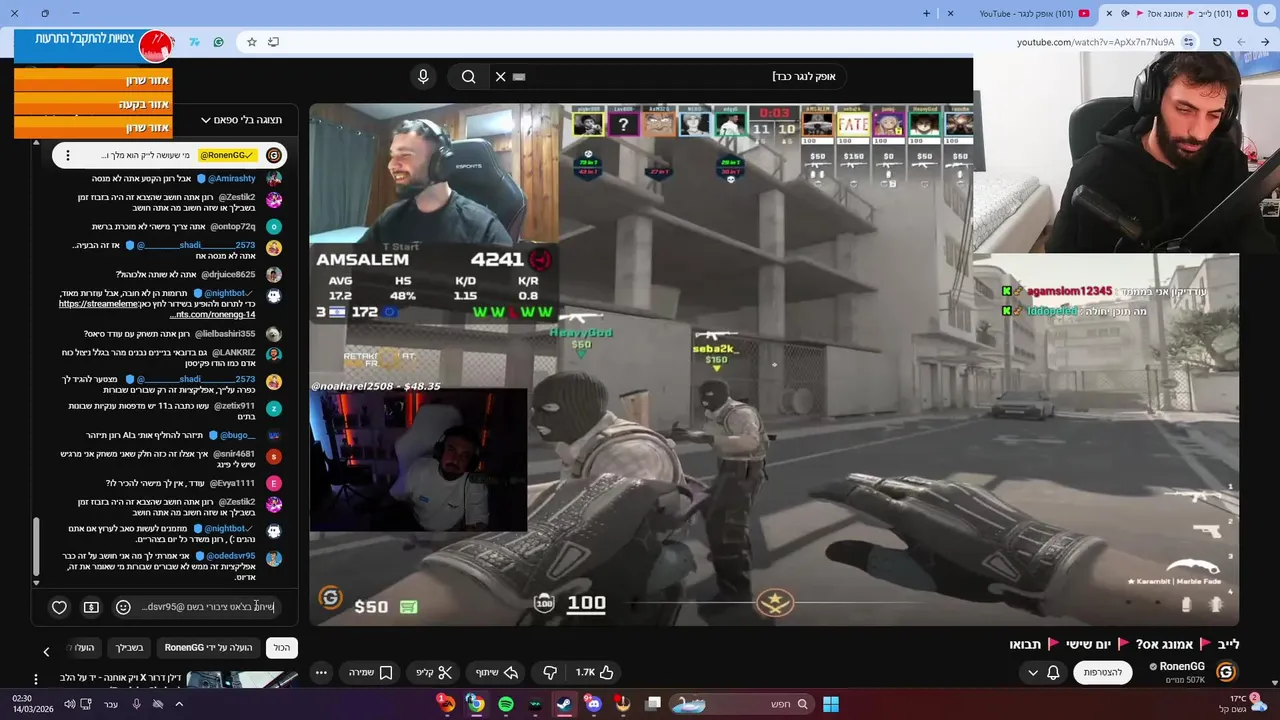Open Chrome from the taskbar

coord(475,704)
